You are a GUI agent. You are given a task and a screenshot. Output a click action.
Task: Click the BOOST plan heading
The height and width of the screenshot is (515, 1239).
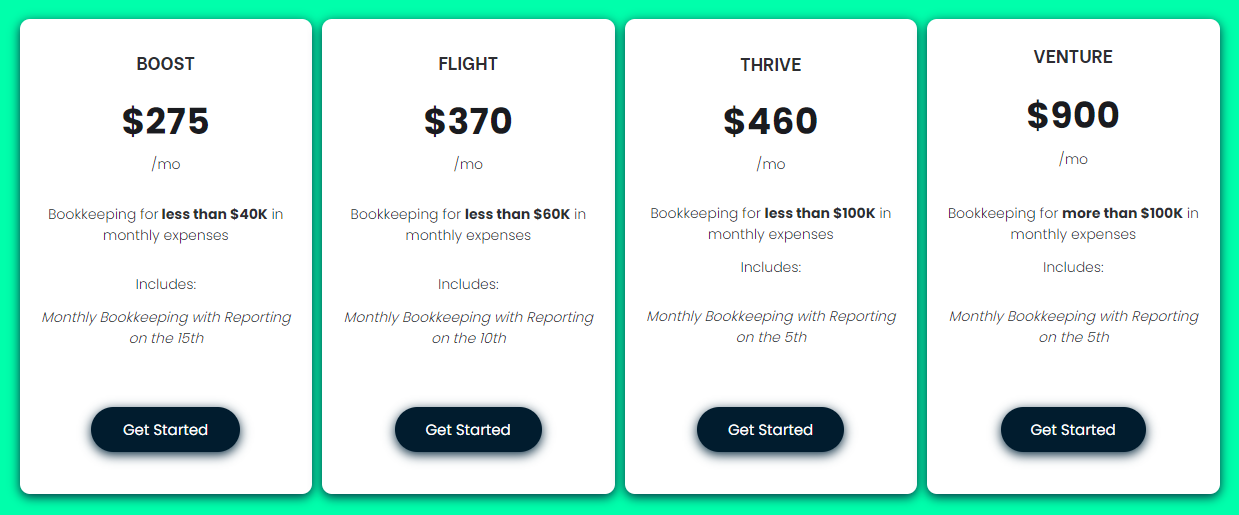(x=166, y=64)
